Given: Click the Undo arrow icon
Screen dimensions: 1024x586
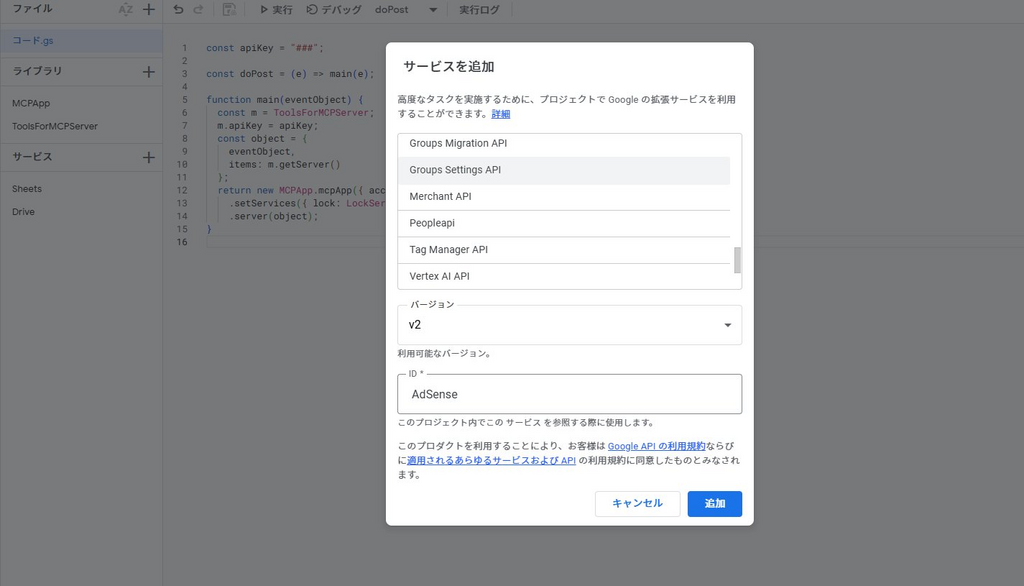Looking at the screenshot, I should pos(178,9).
